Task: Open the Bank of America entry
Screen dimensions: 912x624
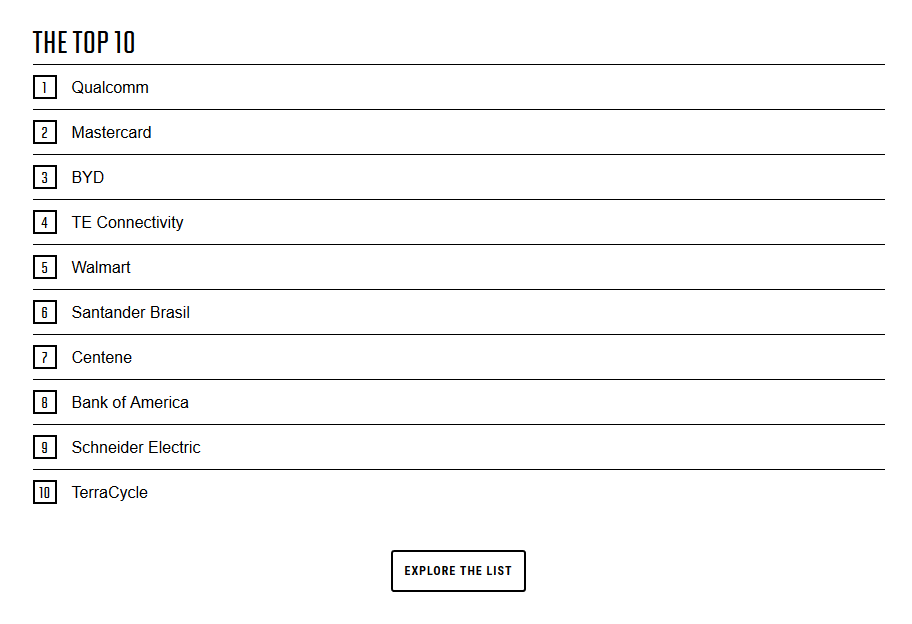Action: tap(130, 402)
